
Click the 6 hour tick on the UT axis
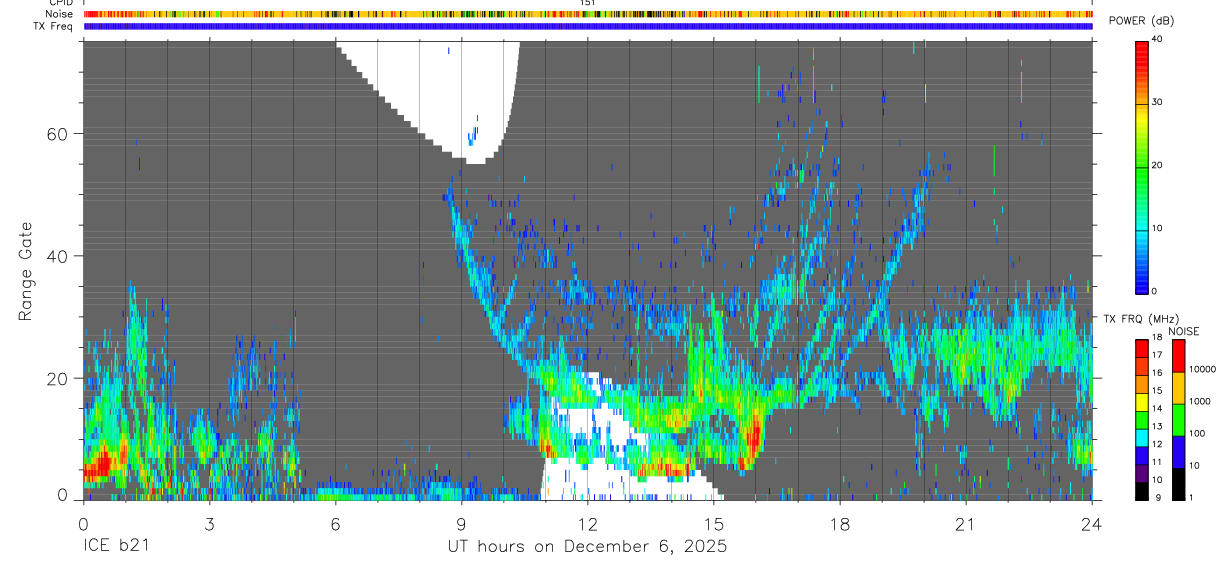pyautogui.click(x=335, y=523)
